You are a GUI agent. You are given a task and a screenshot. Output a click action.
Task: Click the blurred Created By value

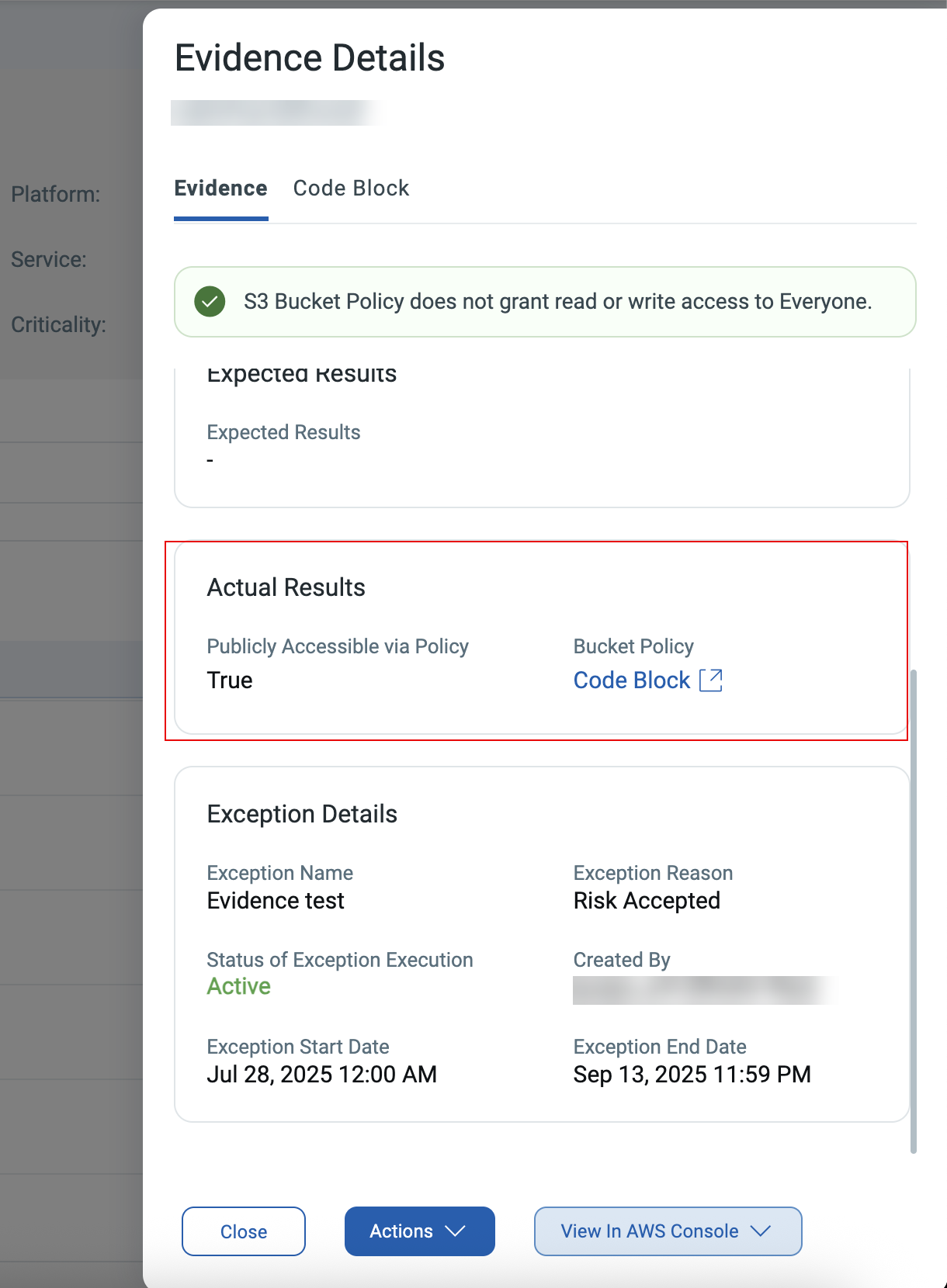(702, 990)
